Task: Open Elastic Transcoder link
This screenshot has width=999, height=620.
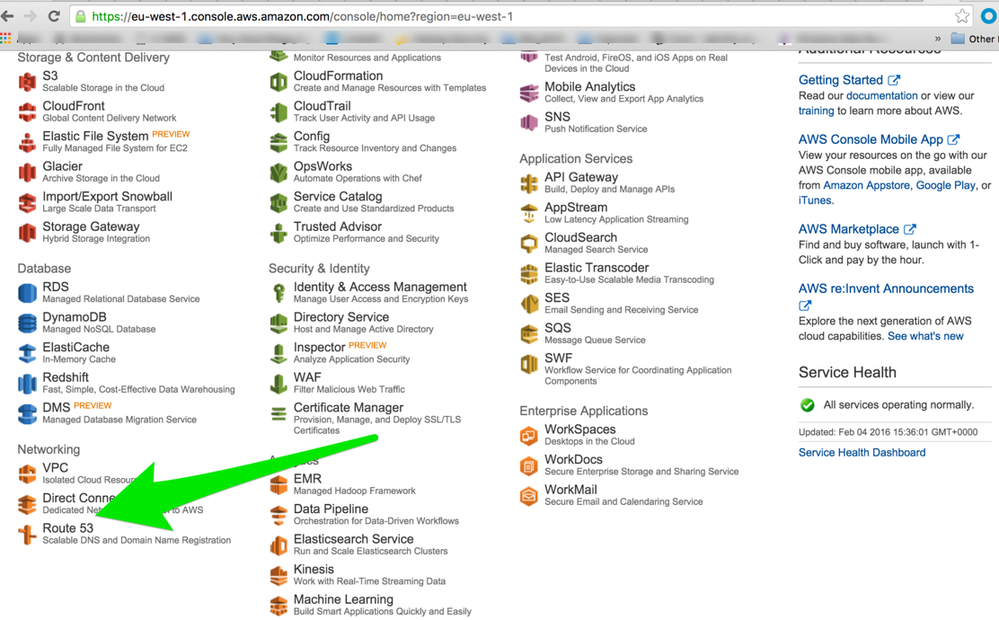Action: click(x=596, y=268)
